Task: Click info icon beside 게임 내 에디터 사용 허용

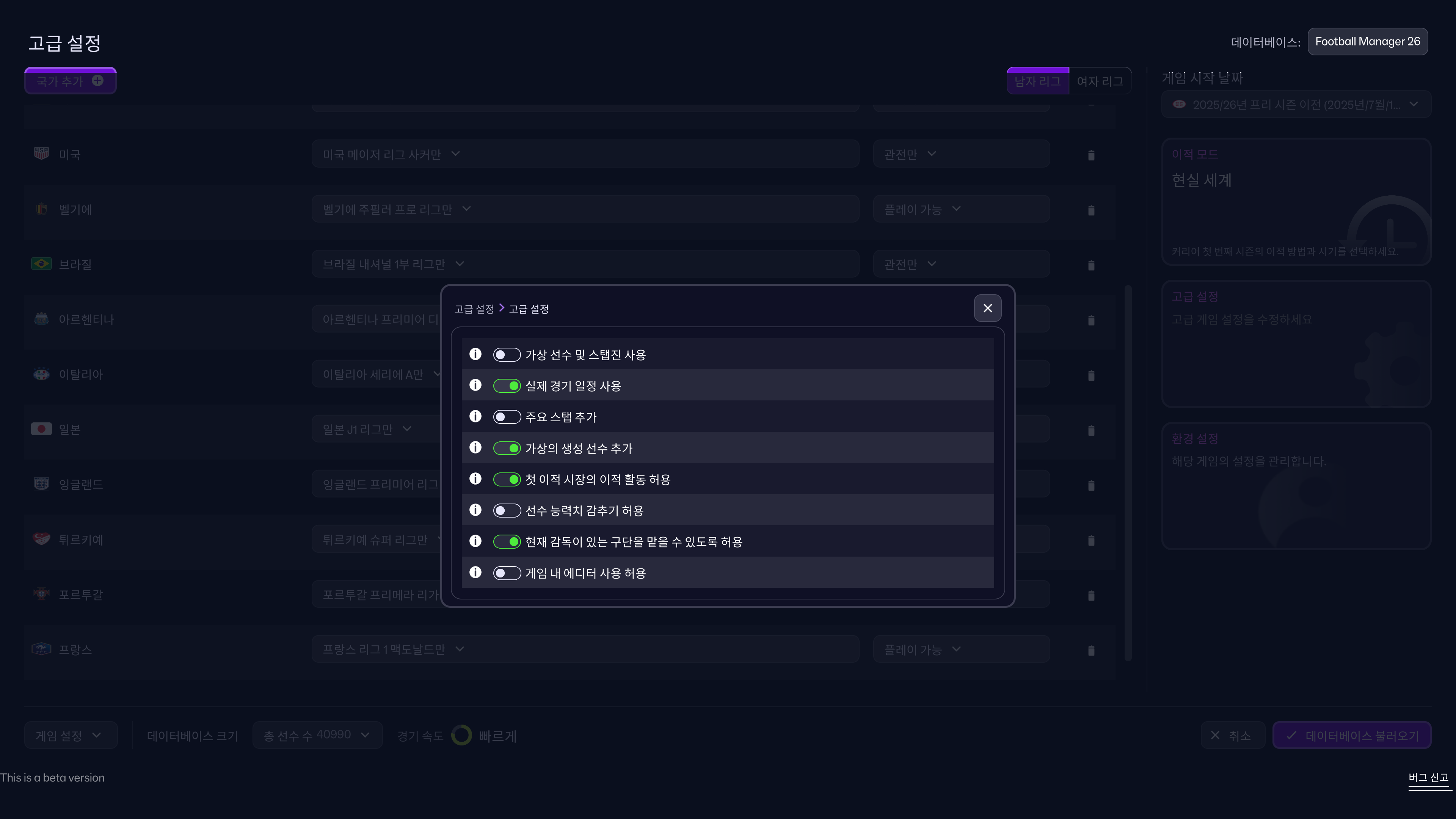Action: (475, 573)
